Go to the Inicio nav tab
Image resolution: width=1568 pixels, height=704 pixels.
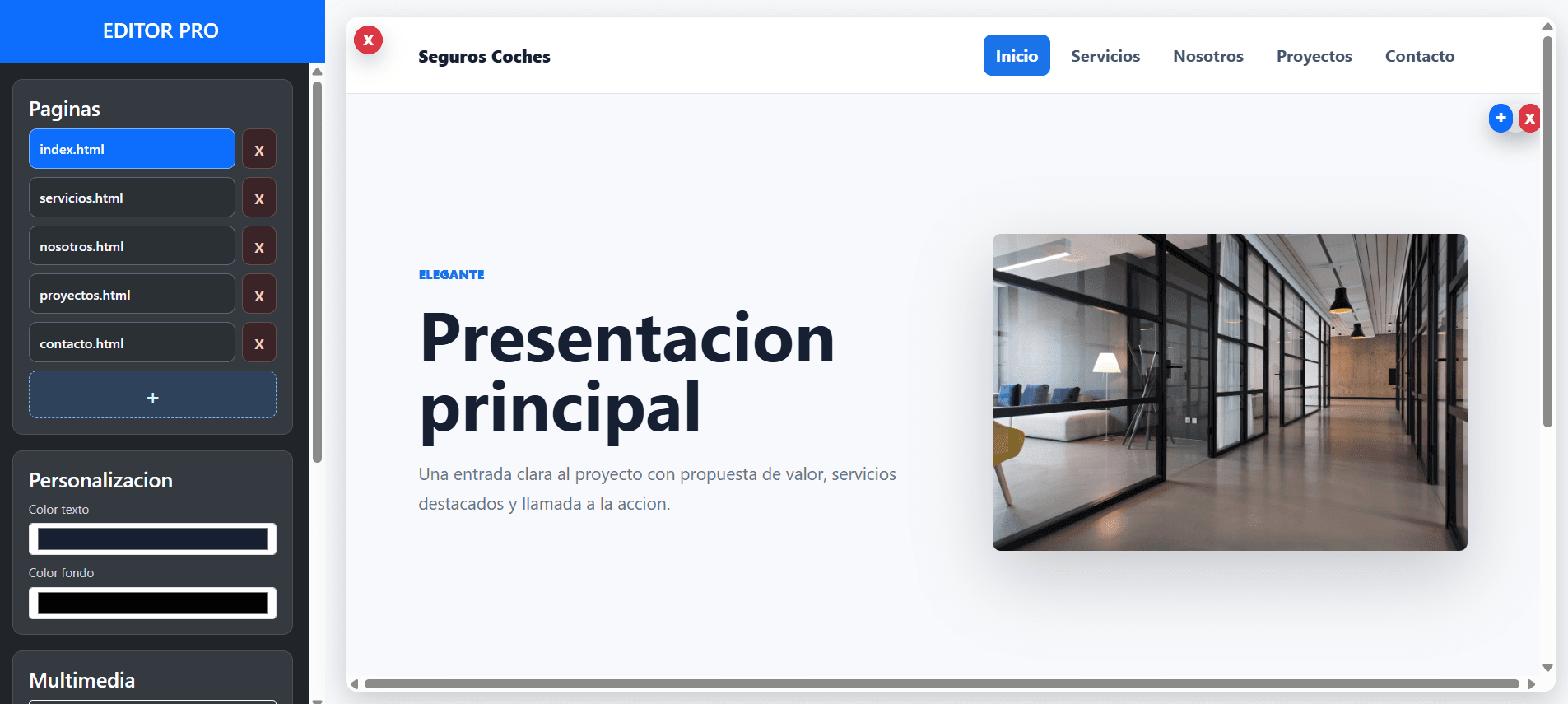click(1017, 55)
